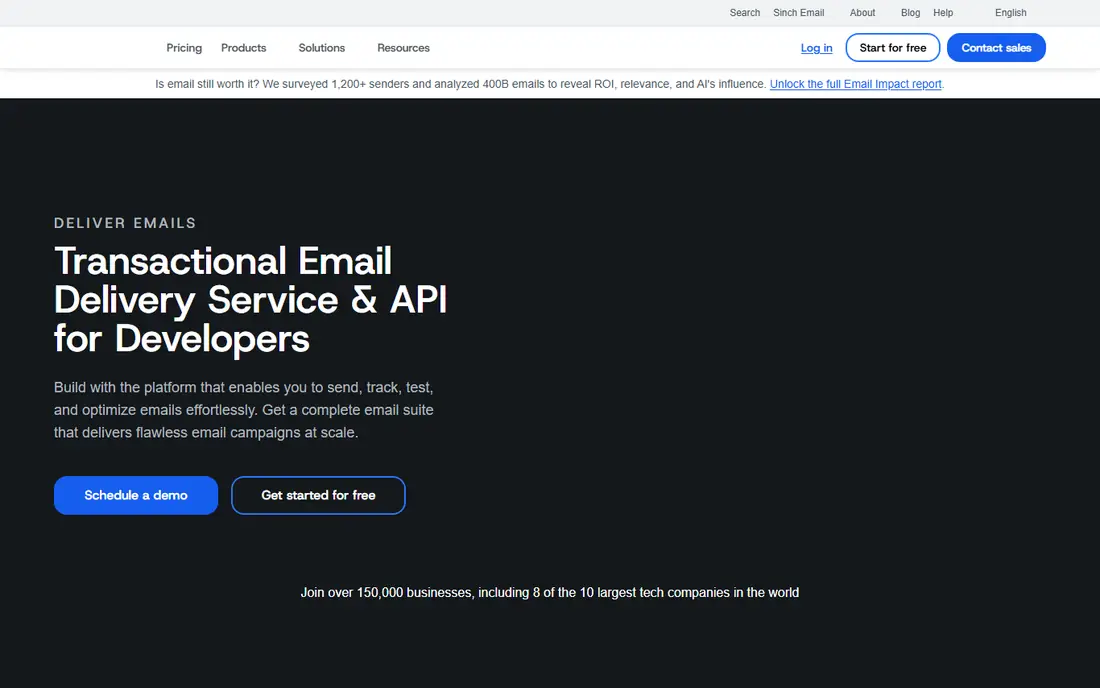1100x688 pixels.
Task: Click the Schedule a demo button
Action: [136, 495]
